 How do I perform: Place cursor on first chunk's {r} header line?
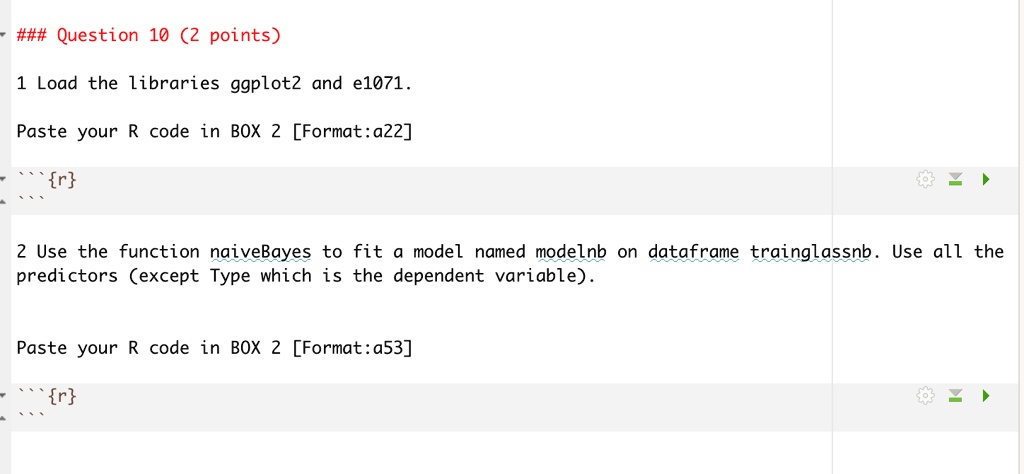tap(47, 179)
